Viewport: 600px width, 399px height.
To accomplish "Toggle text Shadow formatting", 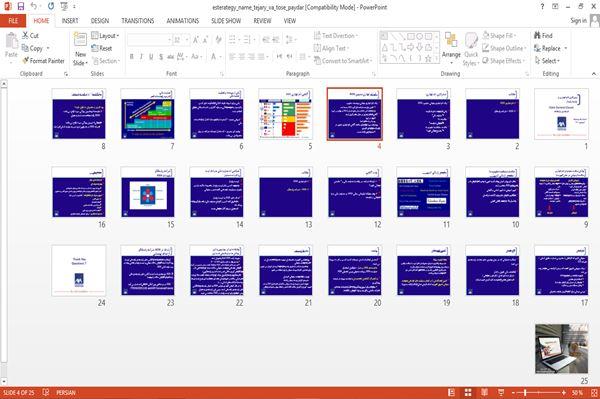I will [x=161, y=57].
